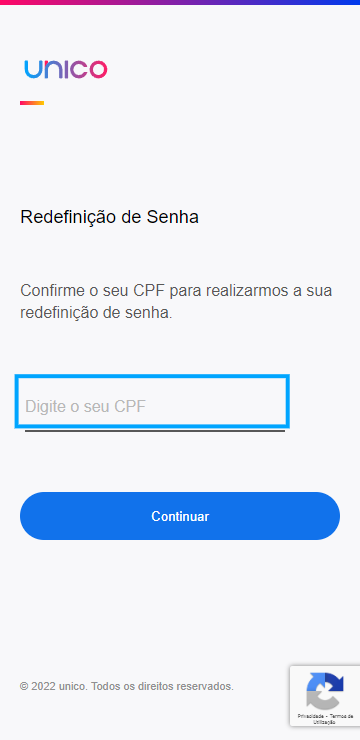Focus the 'Digite o seu CPF' field
Image resolution: width=360 pixels, height=740 pixels.
tap(152, 402)
